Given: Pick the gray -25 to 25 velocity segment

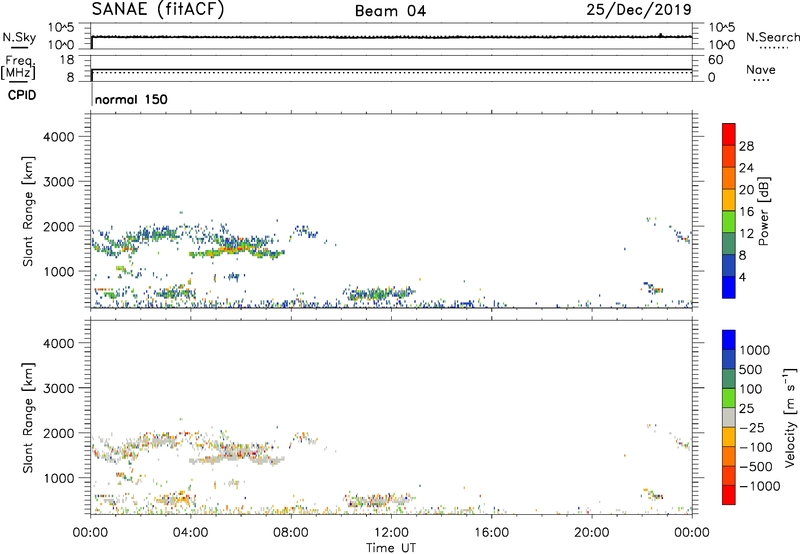Looking at the screenshot, I should point(729,417).
